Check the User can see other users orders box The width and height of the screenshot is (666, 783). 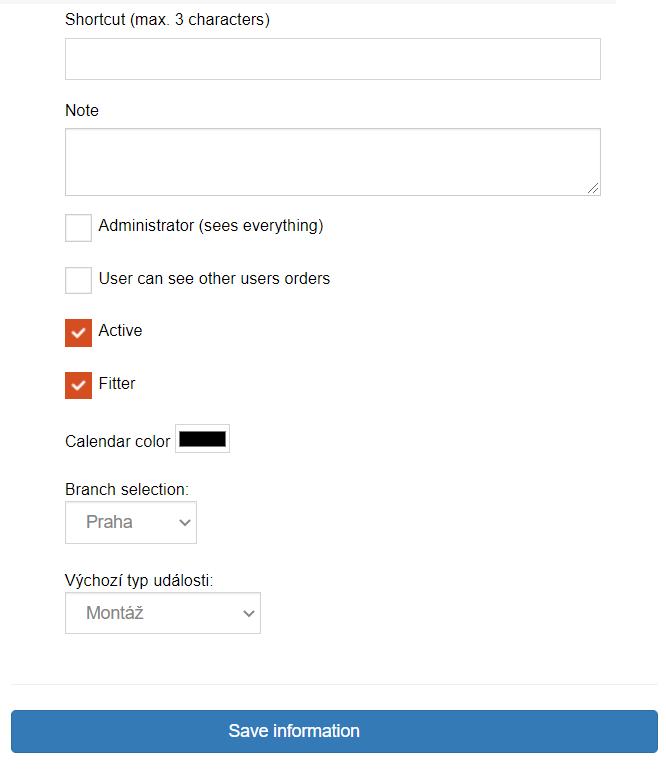click(x=78, y=280)
